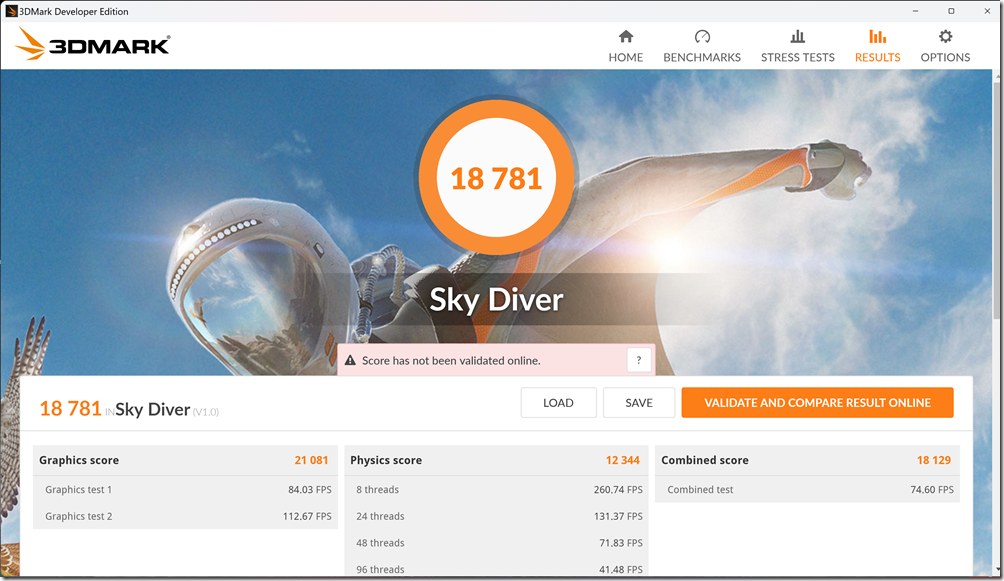The height and width of the screenshot is (581, 1004).
Task: Switch to the HOME tab
Action: pos(625,57)
